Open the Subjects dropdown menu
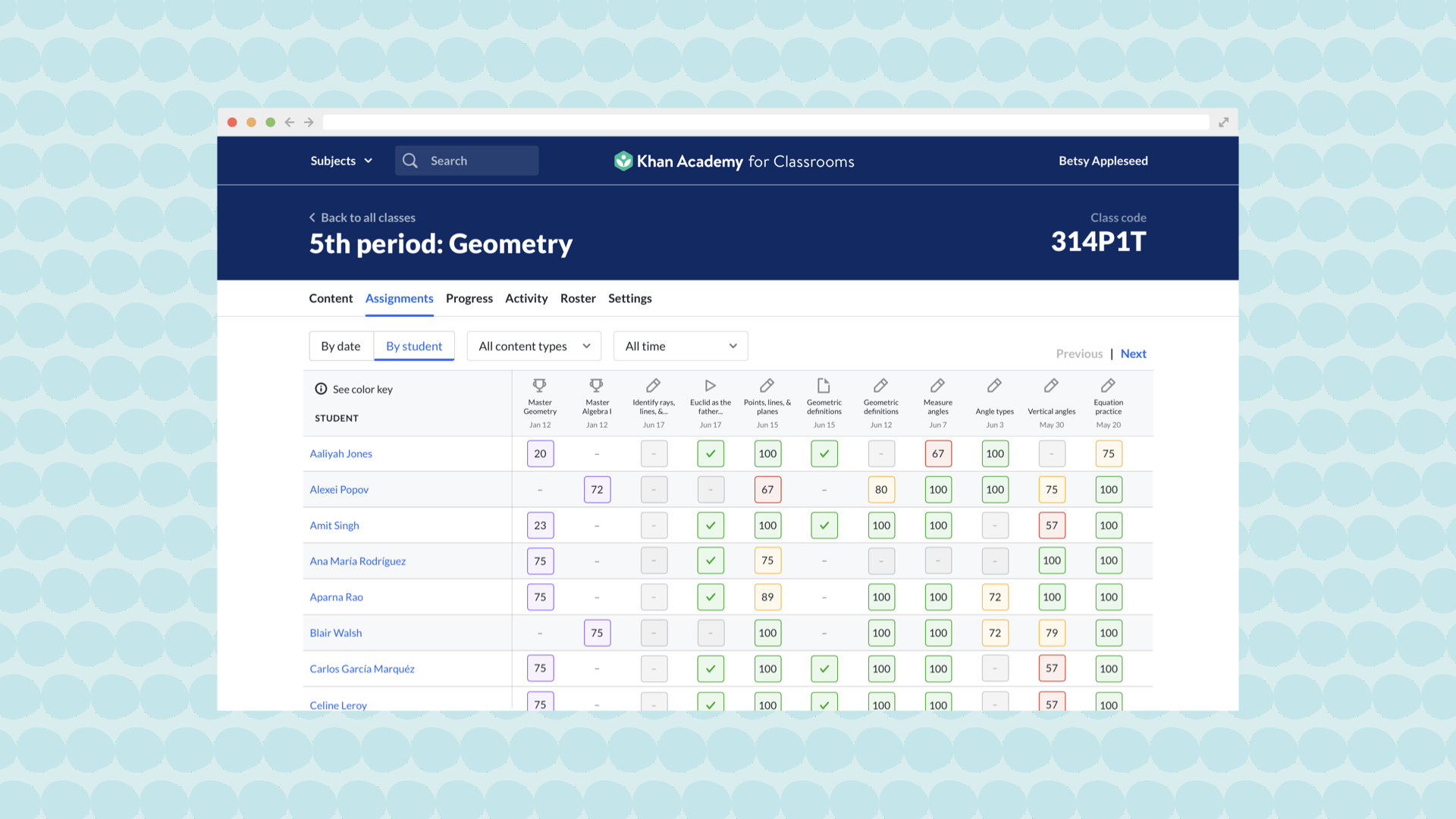The height and width of the screenshot is (819, 1456). point(341,161)
